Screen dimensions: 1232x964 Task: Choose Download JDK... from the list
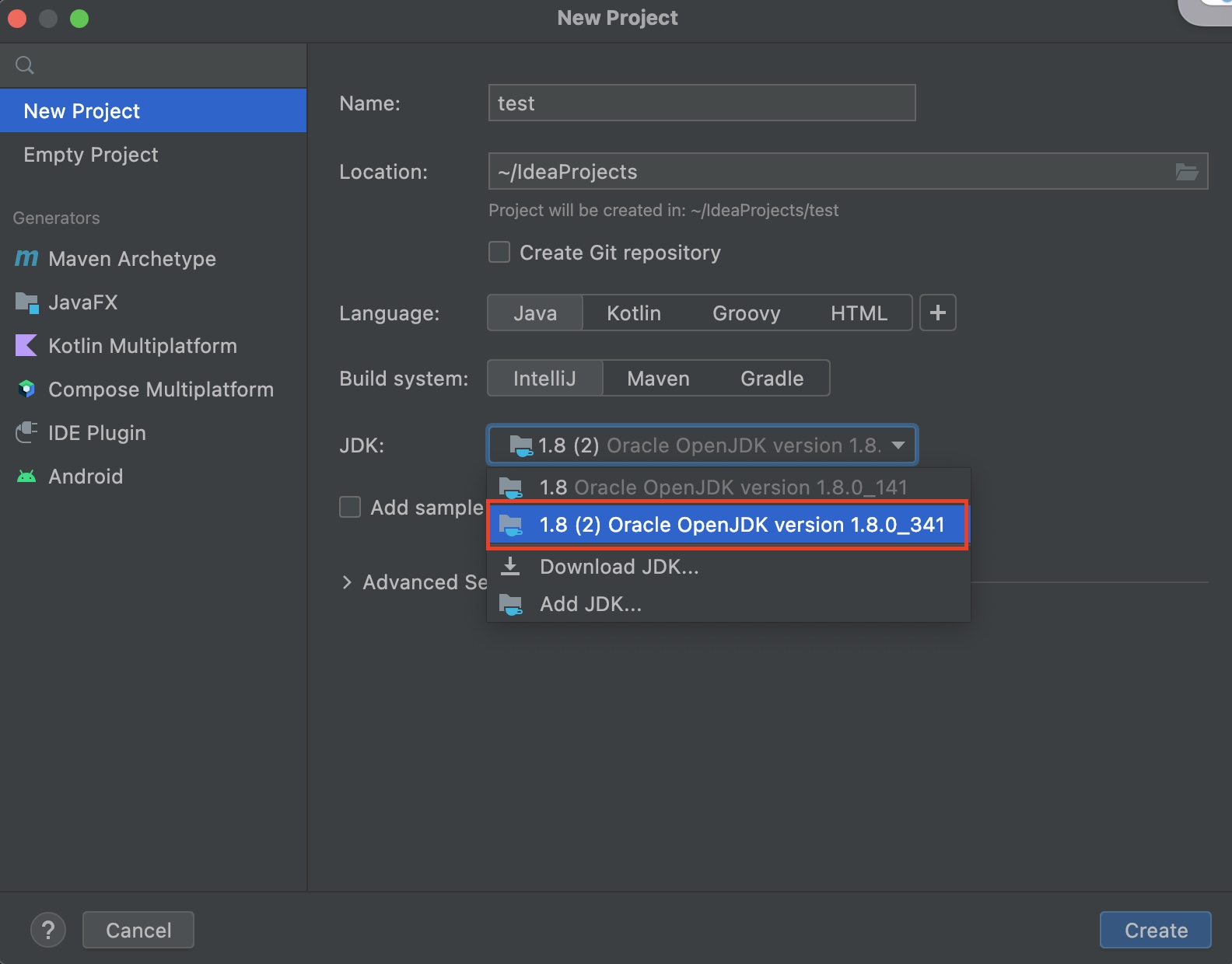[x=728, y=567]
